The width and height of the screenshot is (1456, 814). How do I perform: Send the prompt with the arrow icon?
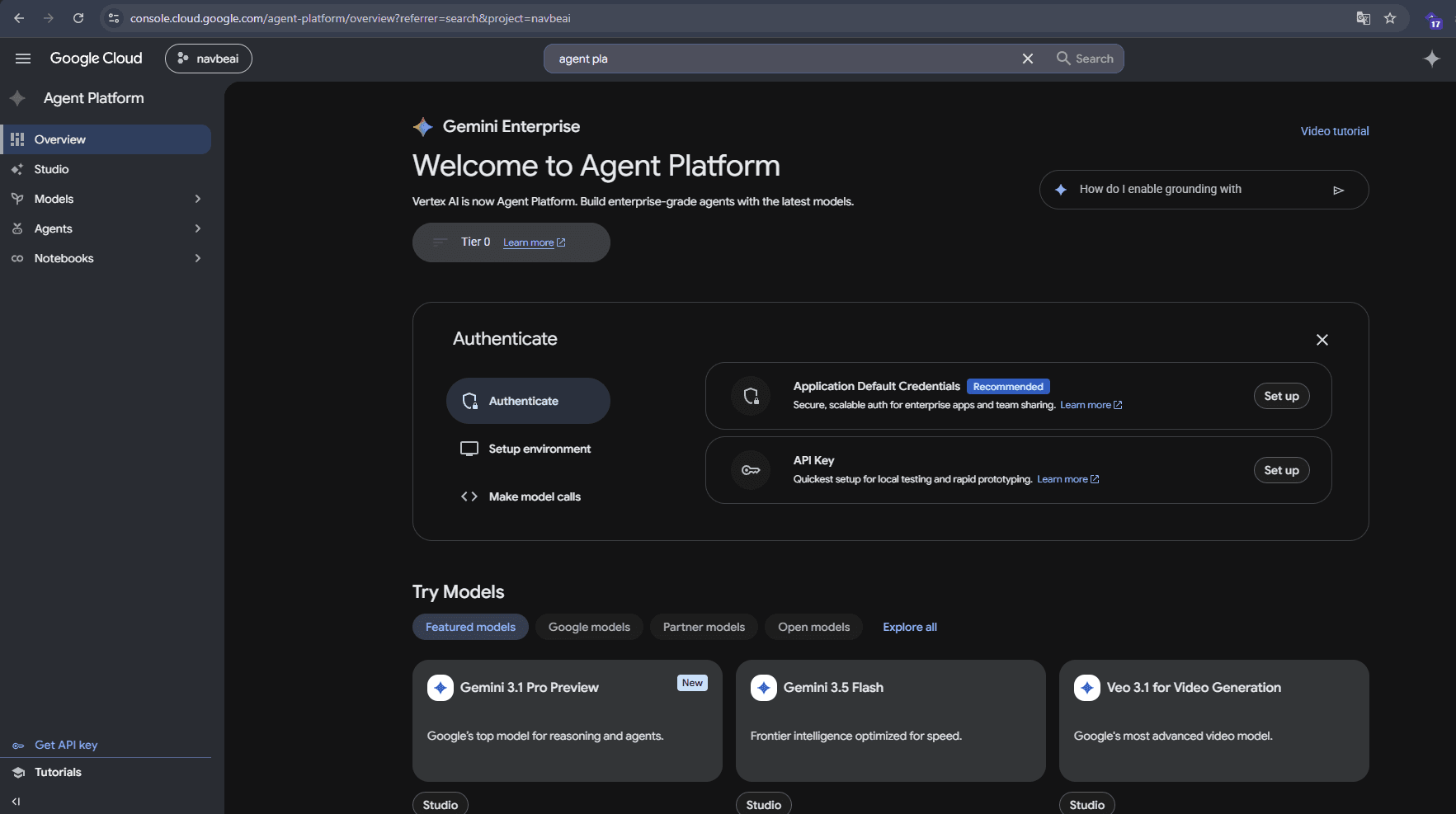pos(1339,191)
